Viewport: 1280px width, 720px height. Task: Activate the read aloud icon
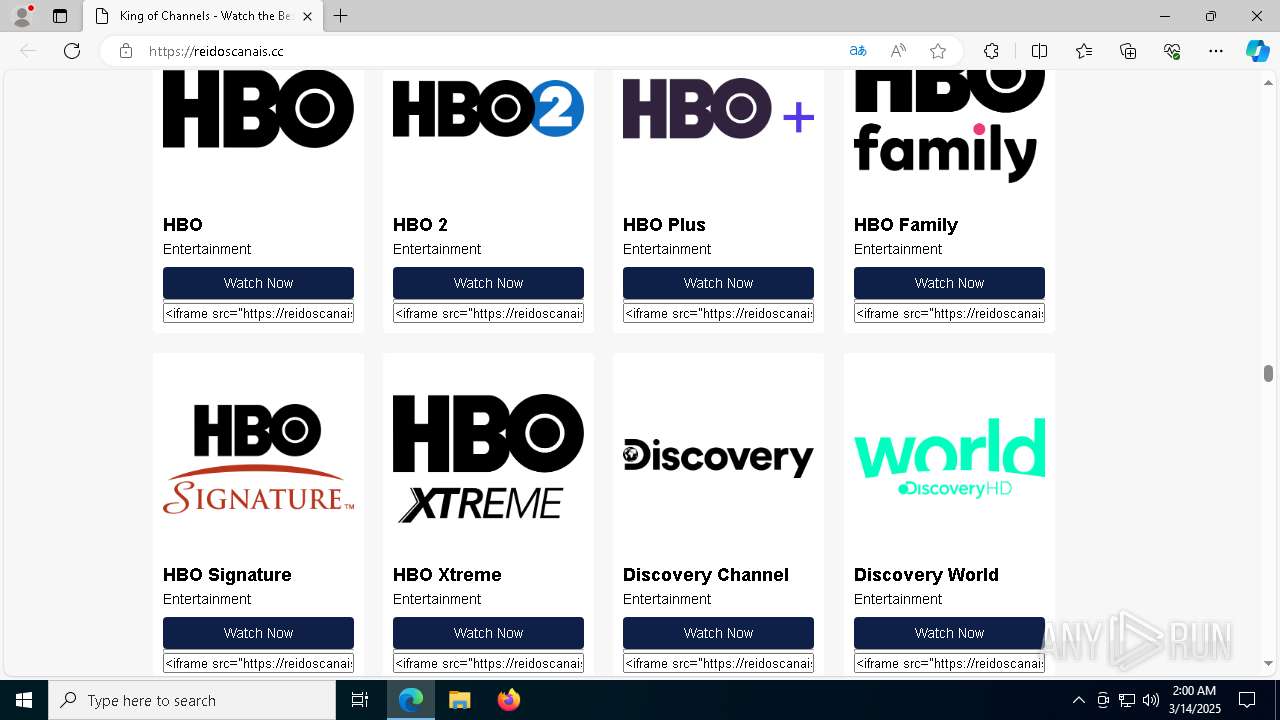(x=898, y=51)
